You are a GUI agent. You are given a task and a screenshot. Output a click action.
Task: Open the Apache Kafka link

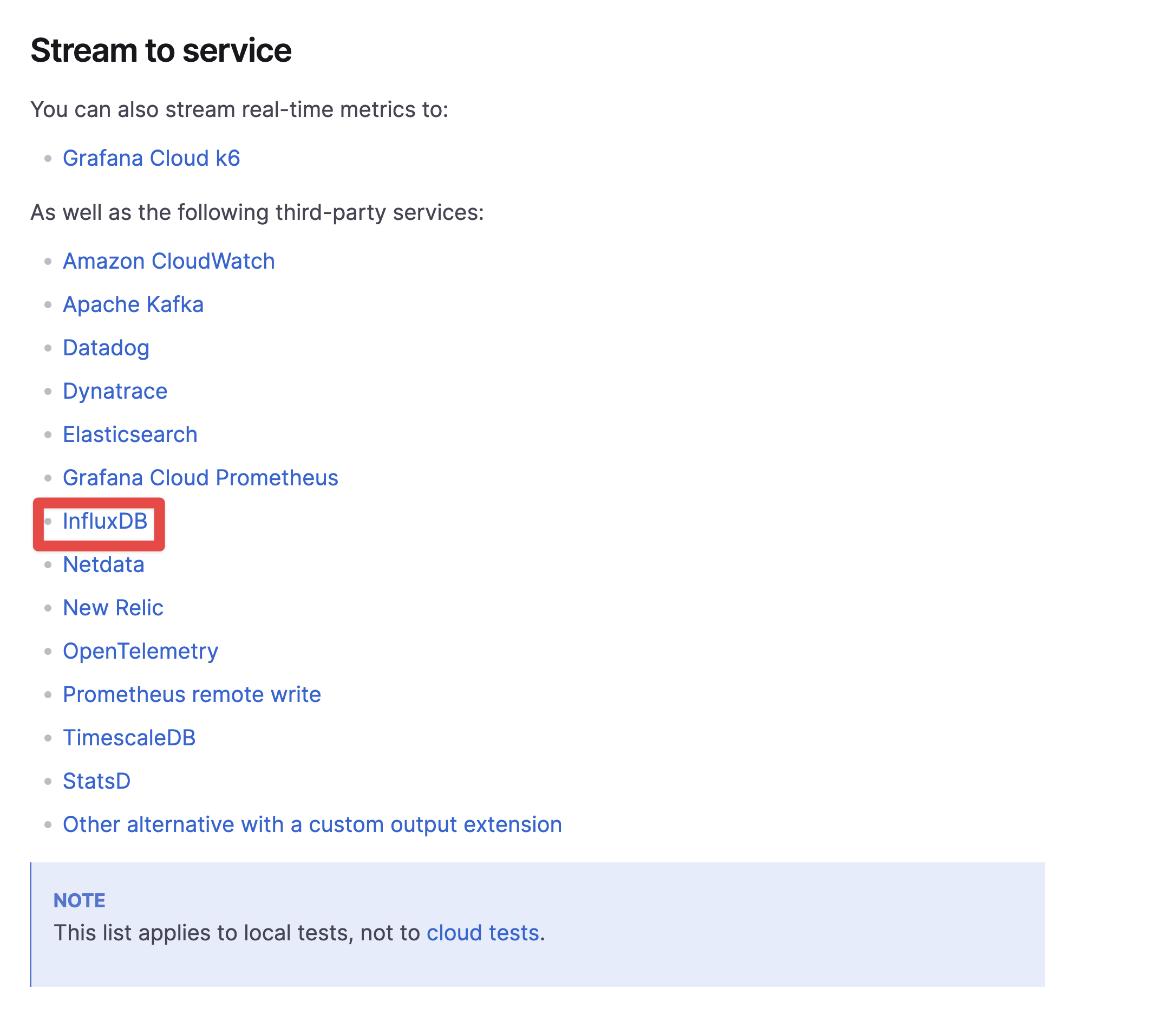(x=133, y=304)
